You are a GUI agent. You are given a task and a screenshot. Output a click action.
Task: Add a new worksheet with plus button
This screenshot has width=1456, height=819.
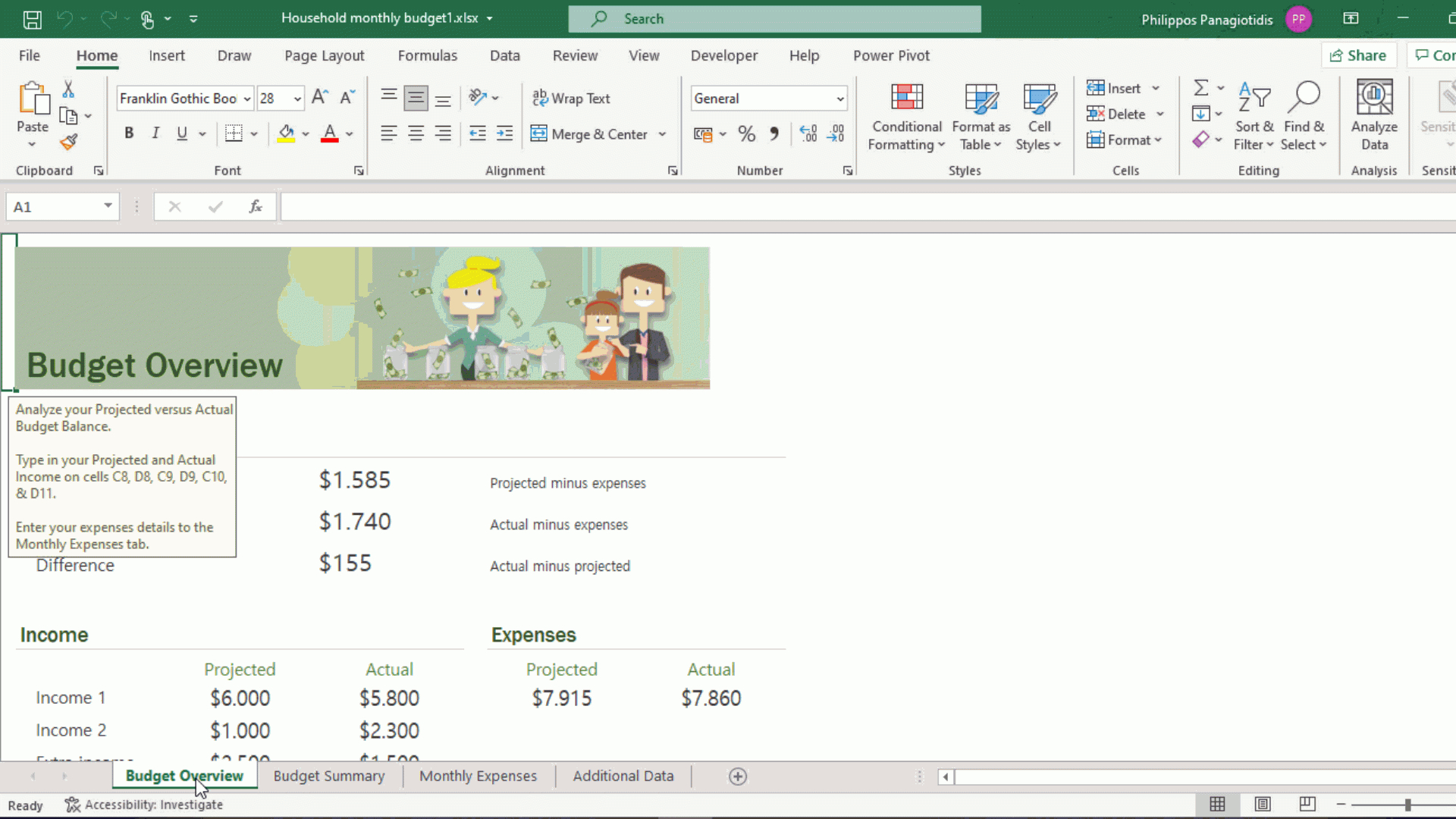[x=736, y=776]
